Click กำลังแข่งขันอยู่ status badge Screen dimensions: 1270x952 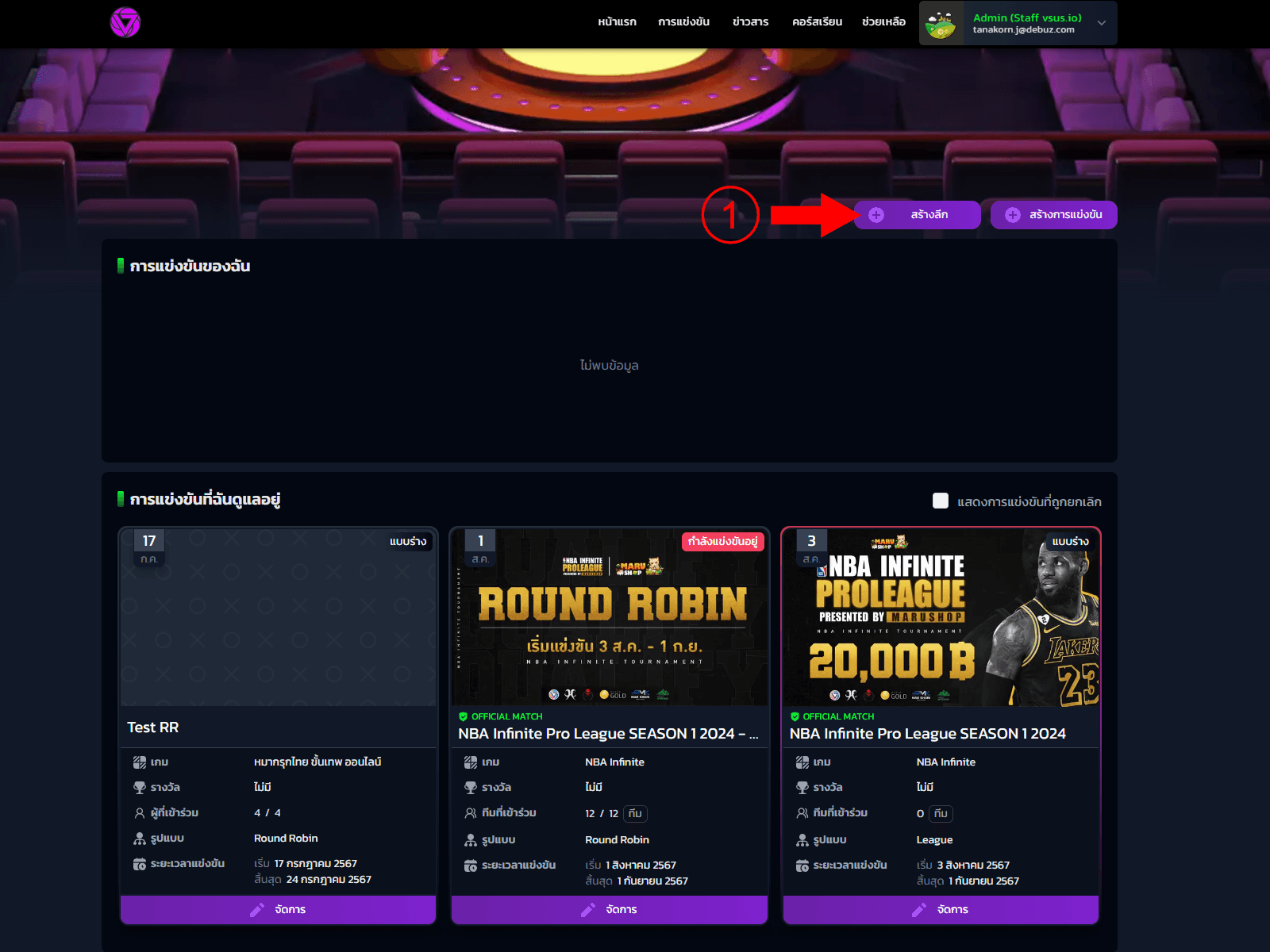723,542
